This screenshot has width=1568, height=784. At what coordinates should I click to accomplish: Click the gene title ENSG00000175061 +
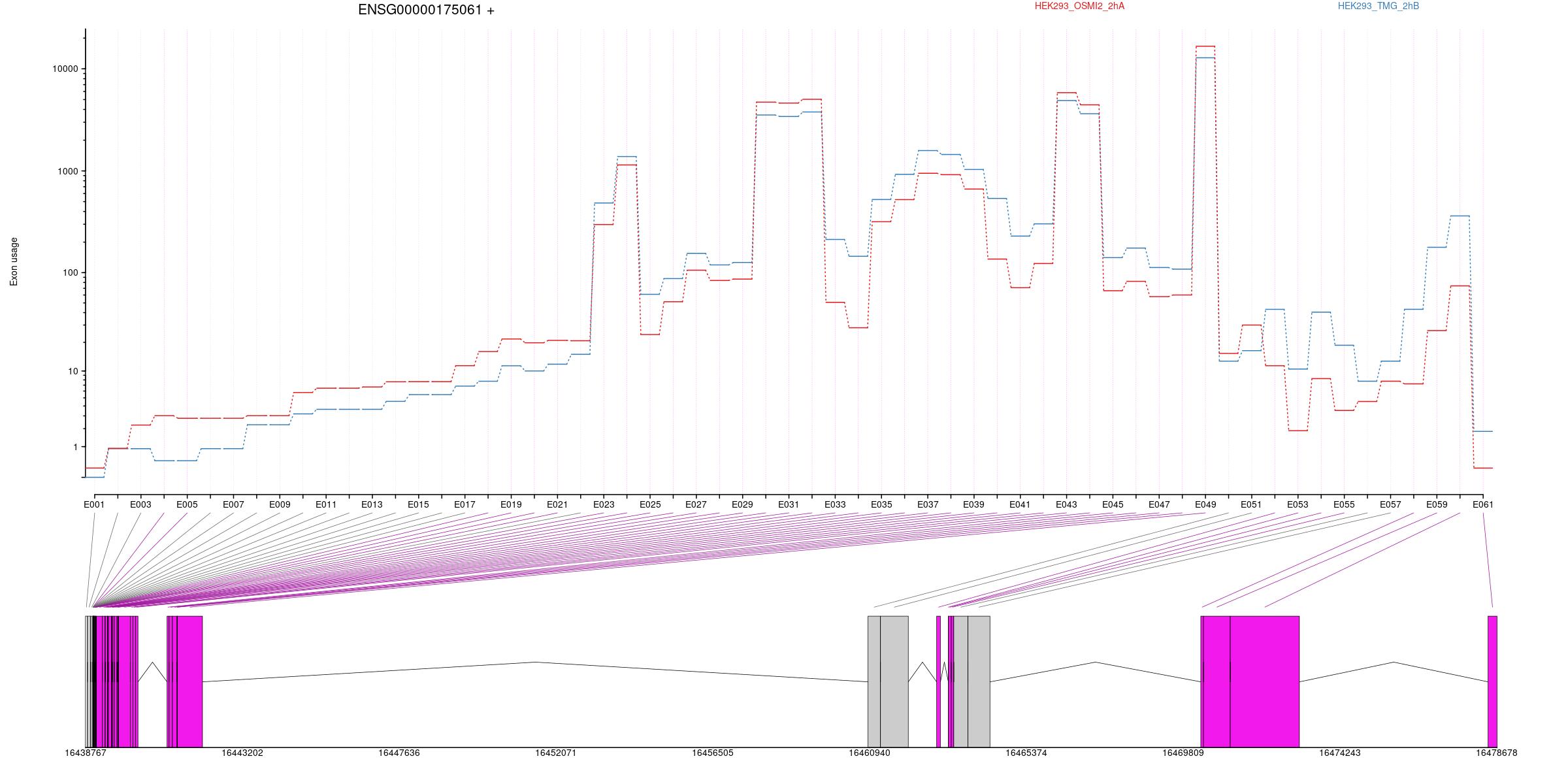(426, 10)
